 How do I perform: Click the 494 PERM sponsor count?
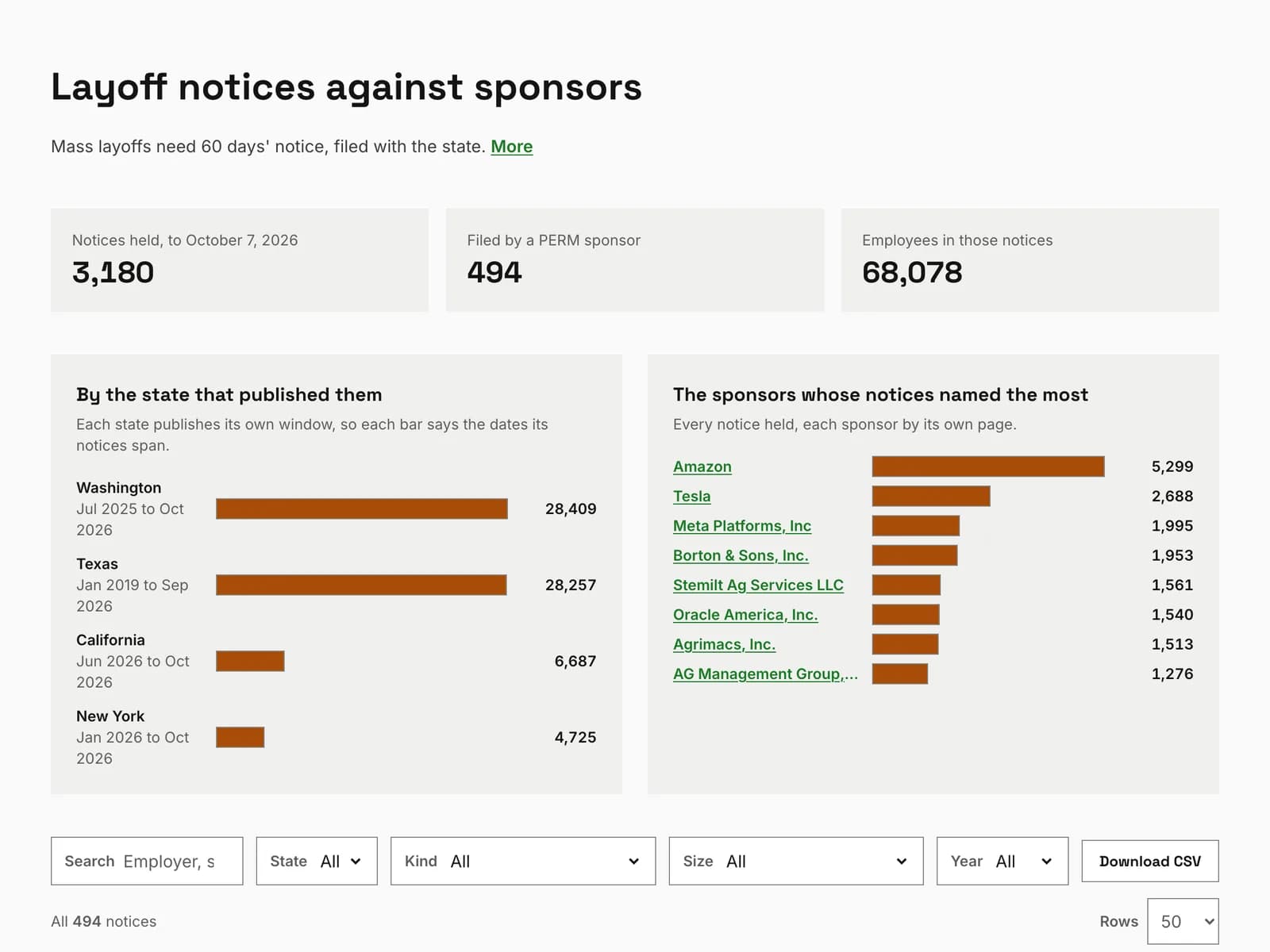[x=495, y=272]
